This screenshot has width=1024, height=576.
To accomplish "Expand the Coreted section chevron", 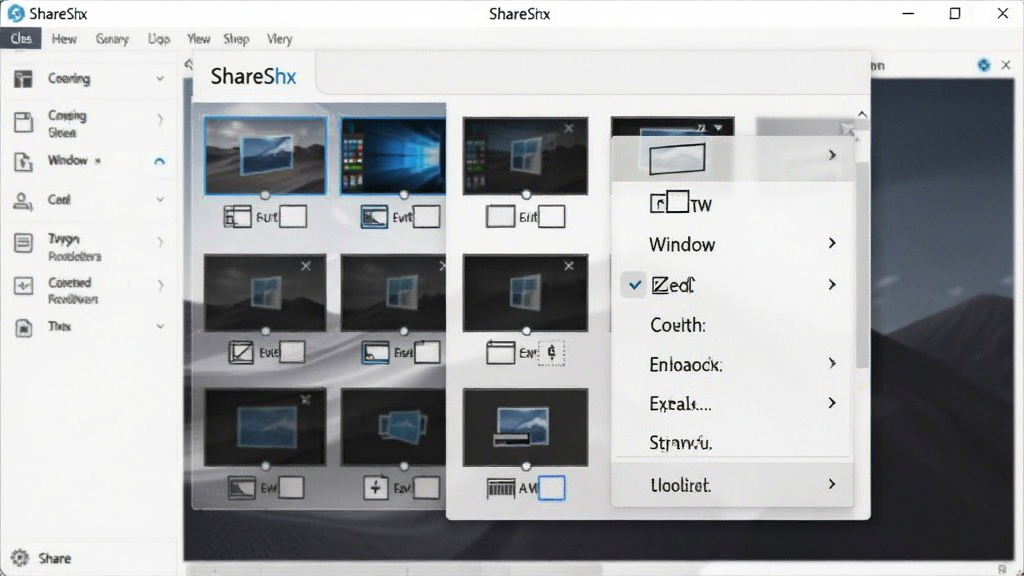I will (x=160, y=285).
